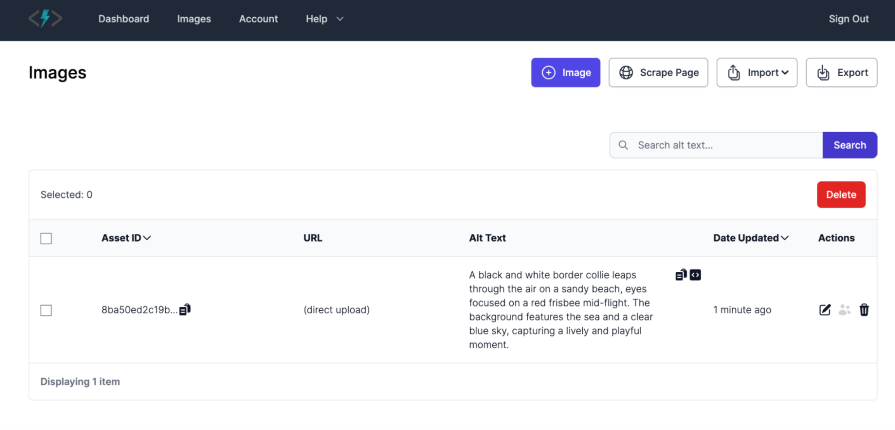
Task: Select the checkbox for asset 8ba50ed2c19b
Action: coord(46,310)
